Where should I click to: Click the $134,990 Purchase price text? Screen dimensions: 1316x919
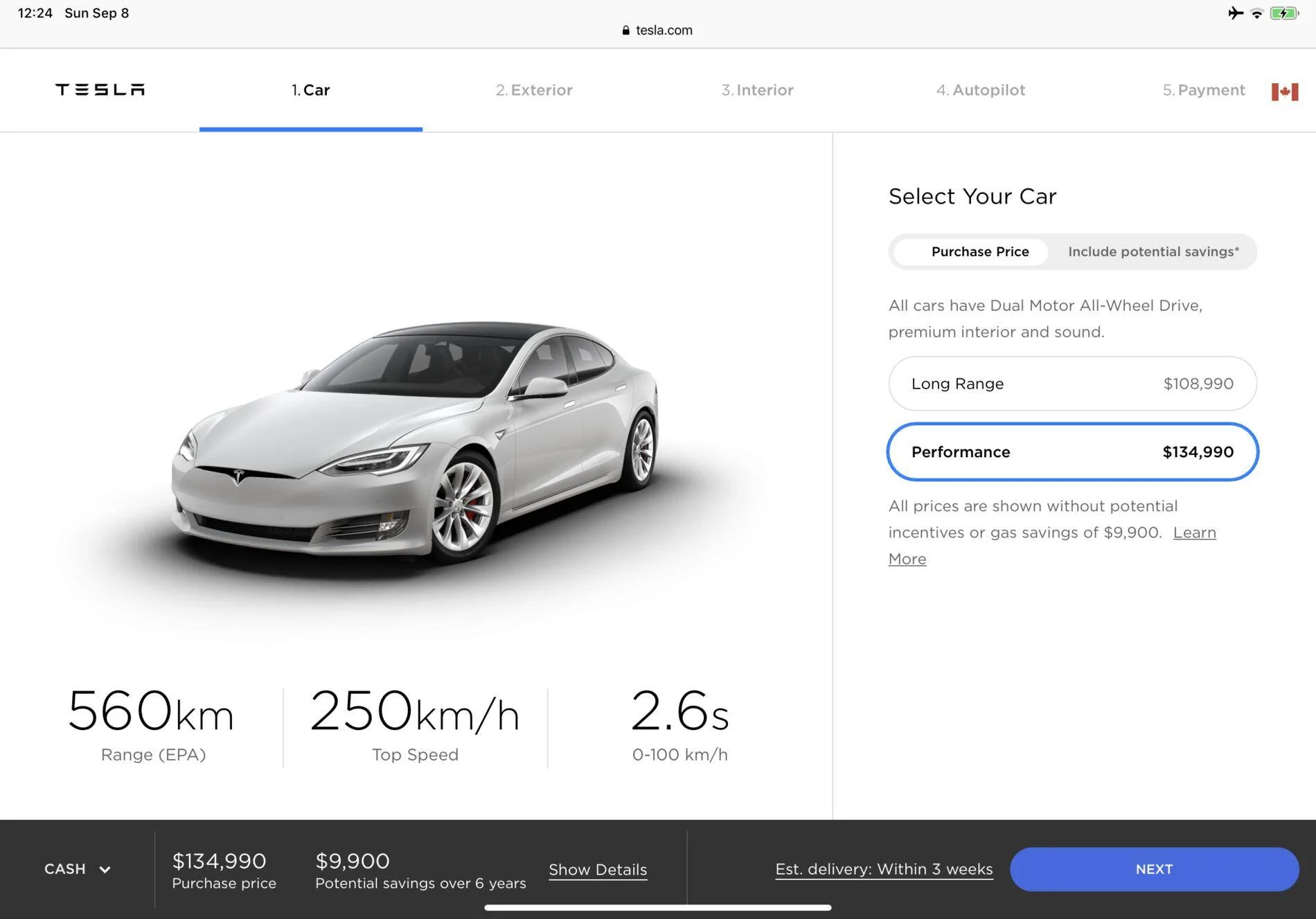(x=224, y=871)
